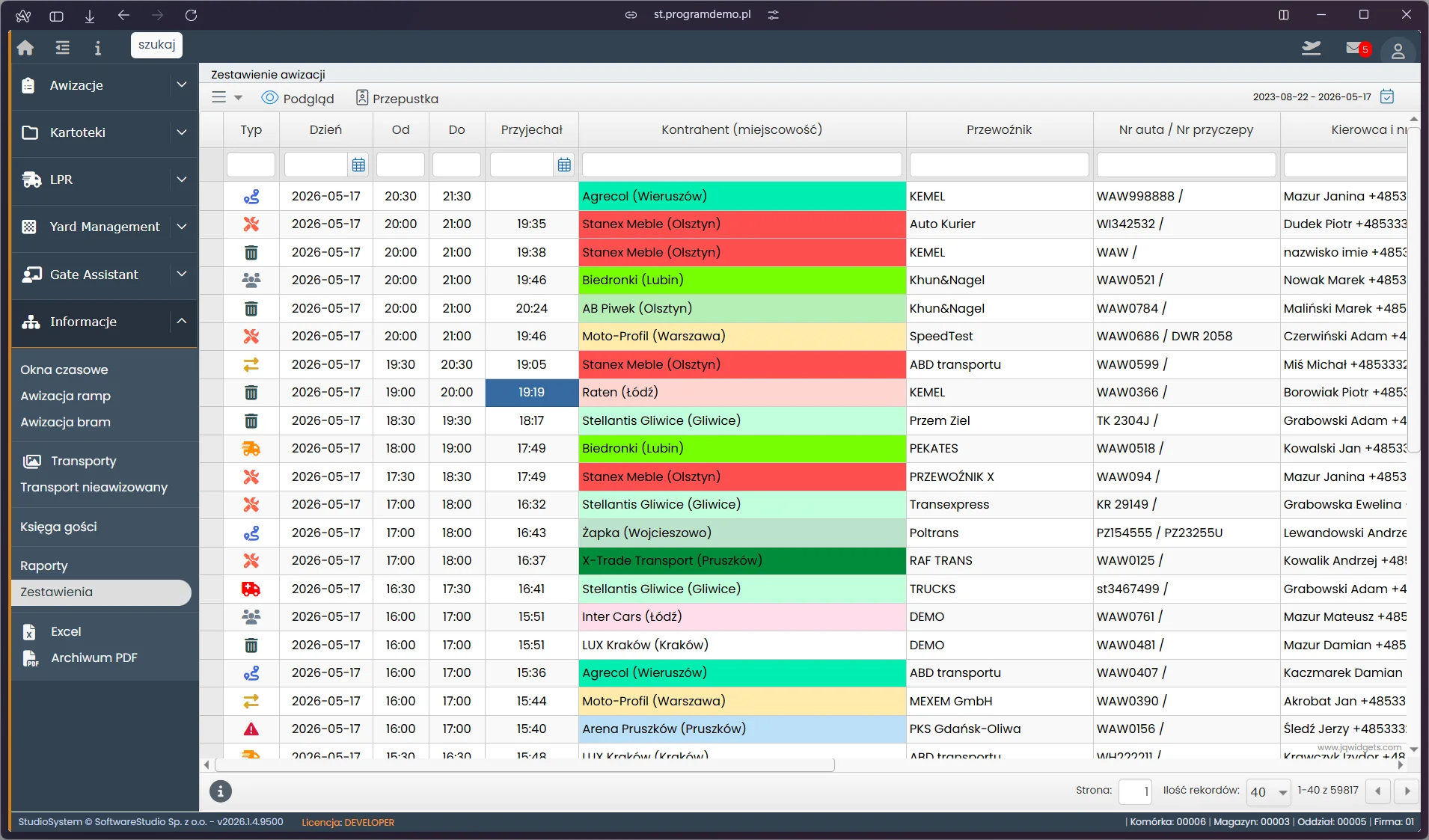1429x840 pixels.
Task: Click the Przepustka badge icon
Action: pos(362,98)
